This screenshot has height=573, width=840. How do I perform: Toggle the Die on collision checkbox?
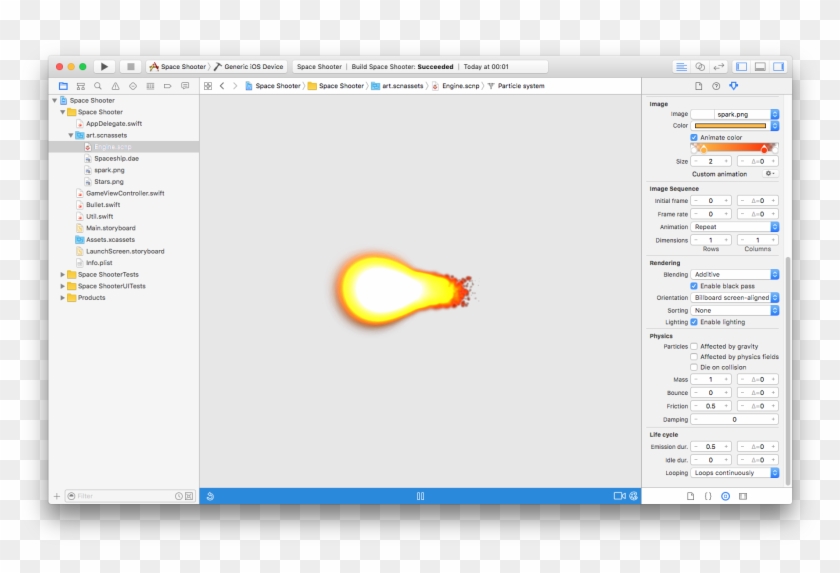tap(694, 367)
